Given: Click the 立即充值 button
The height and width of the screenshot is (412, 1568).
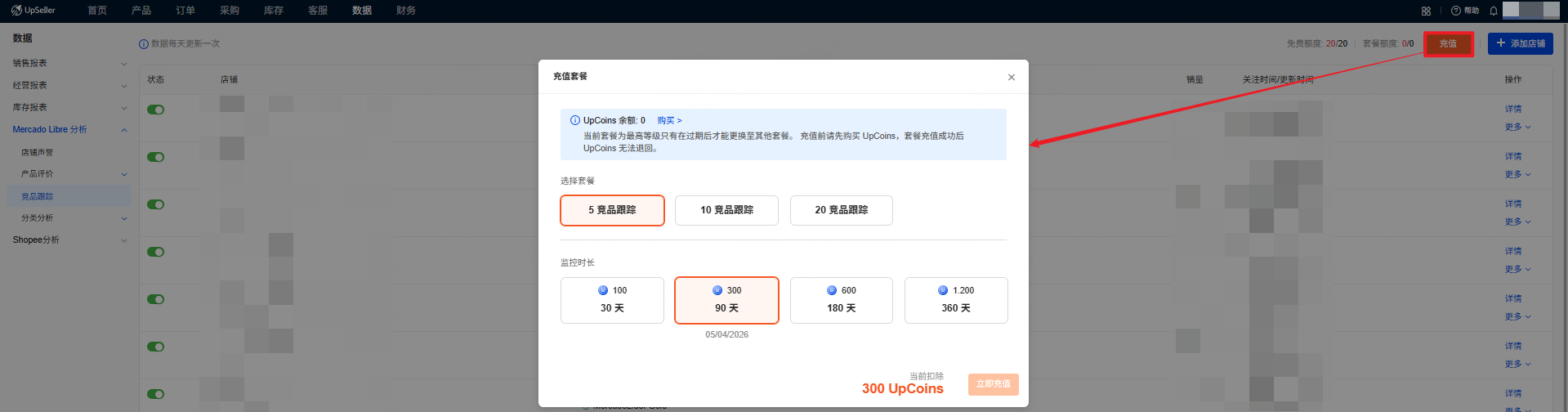Looking at the screenshot, I should pos(993,384).
